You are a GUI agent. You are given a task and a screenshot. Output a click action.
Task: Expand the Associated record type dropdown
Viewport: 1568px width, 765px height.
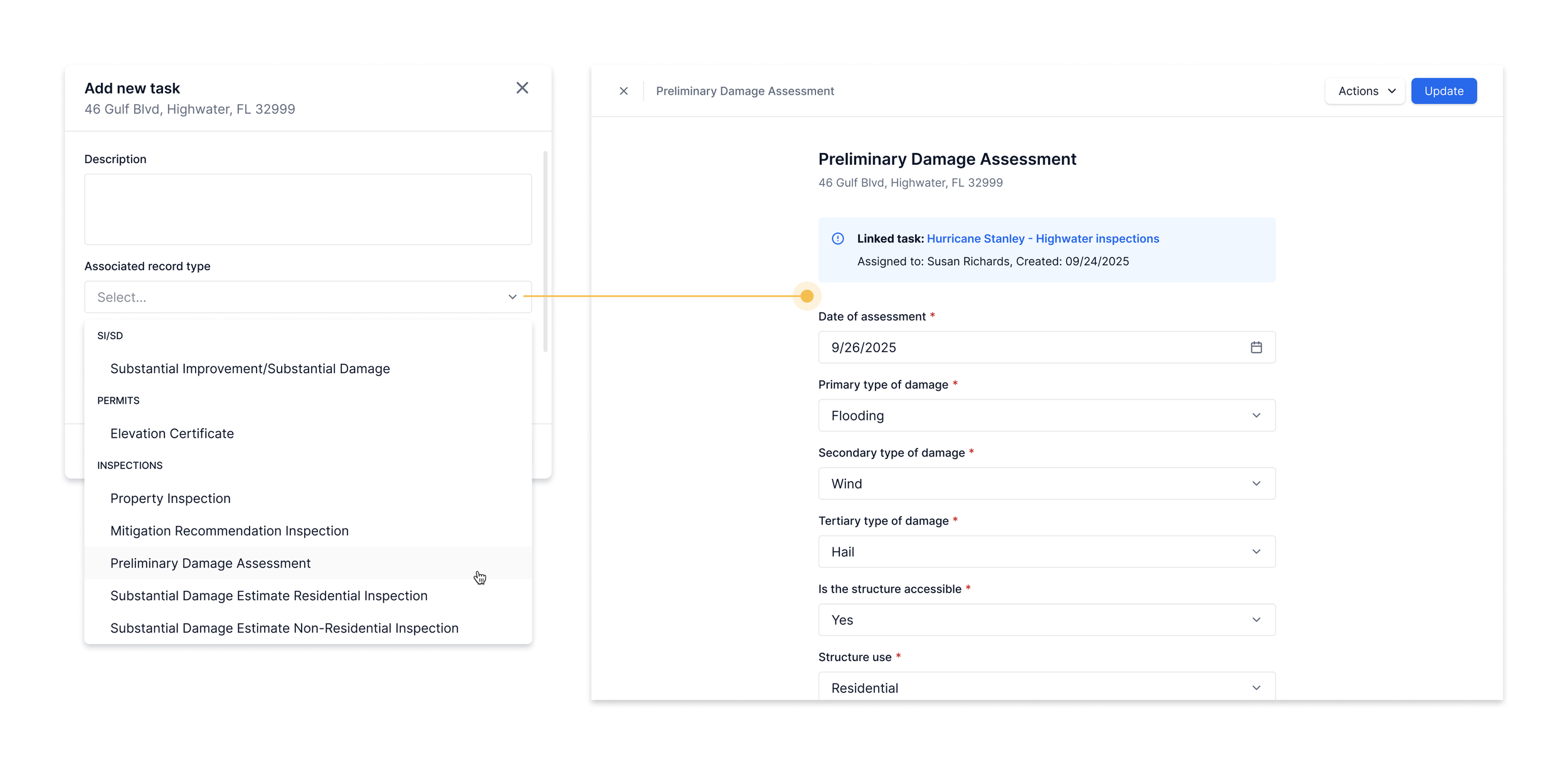click(308, 297)
